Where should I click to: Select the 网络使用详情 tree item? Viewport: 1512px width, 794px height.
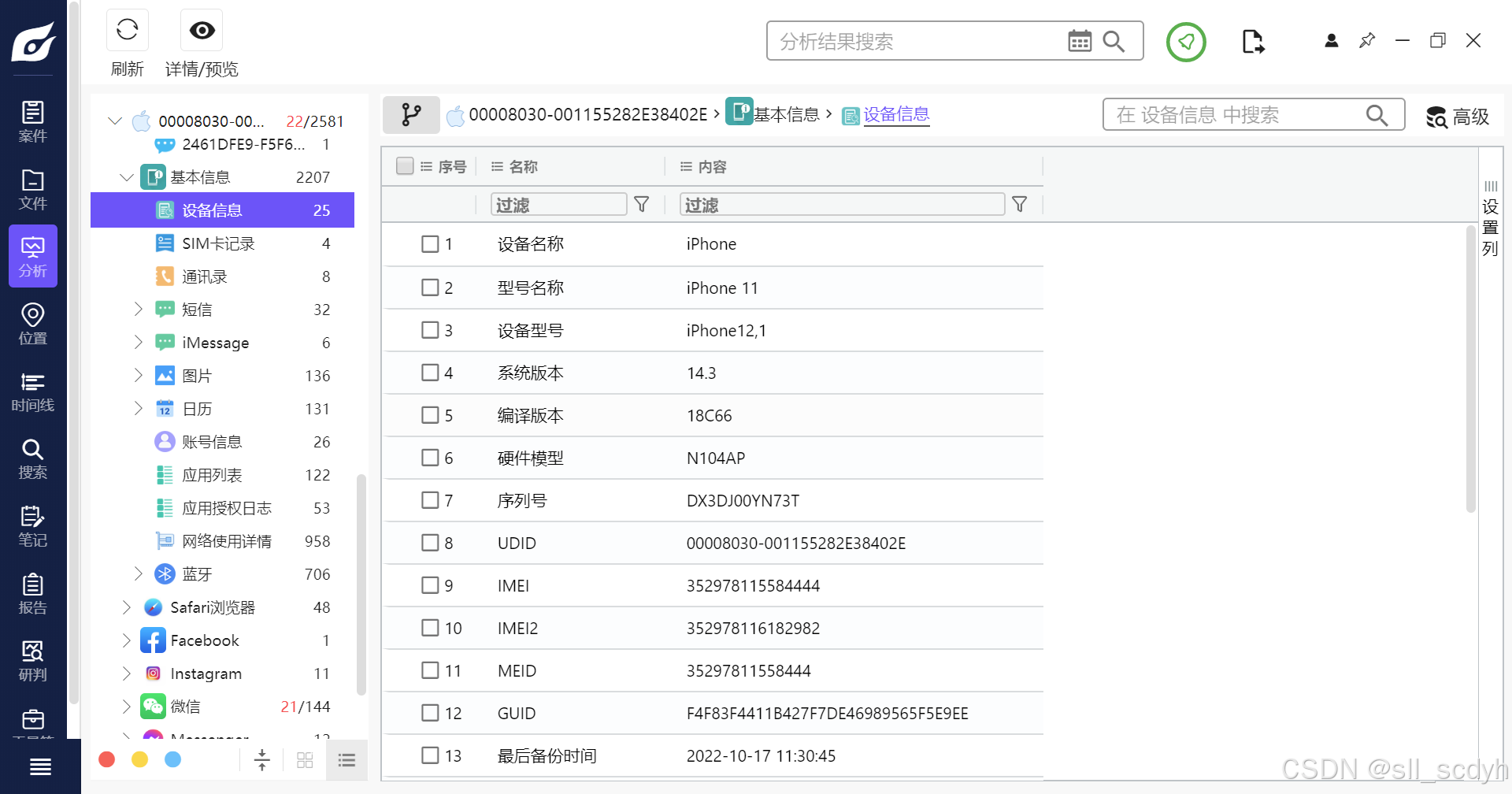point(222,541)
